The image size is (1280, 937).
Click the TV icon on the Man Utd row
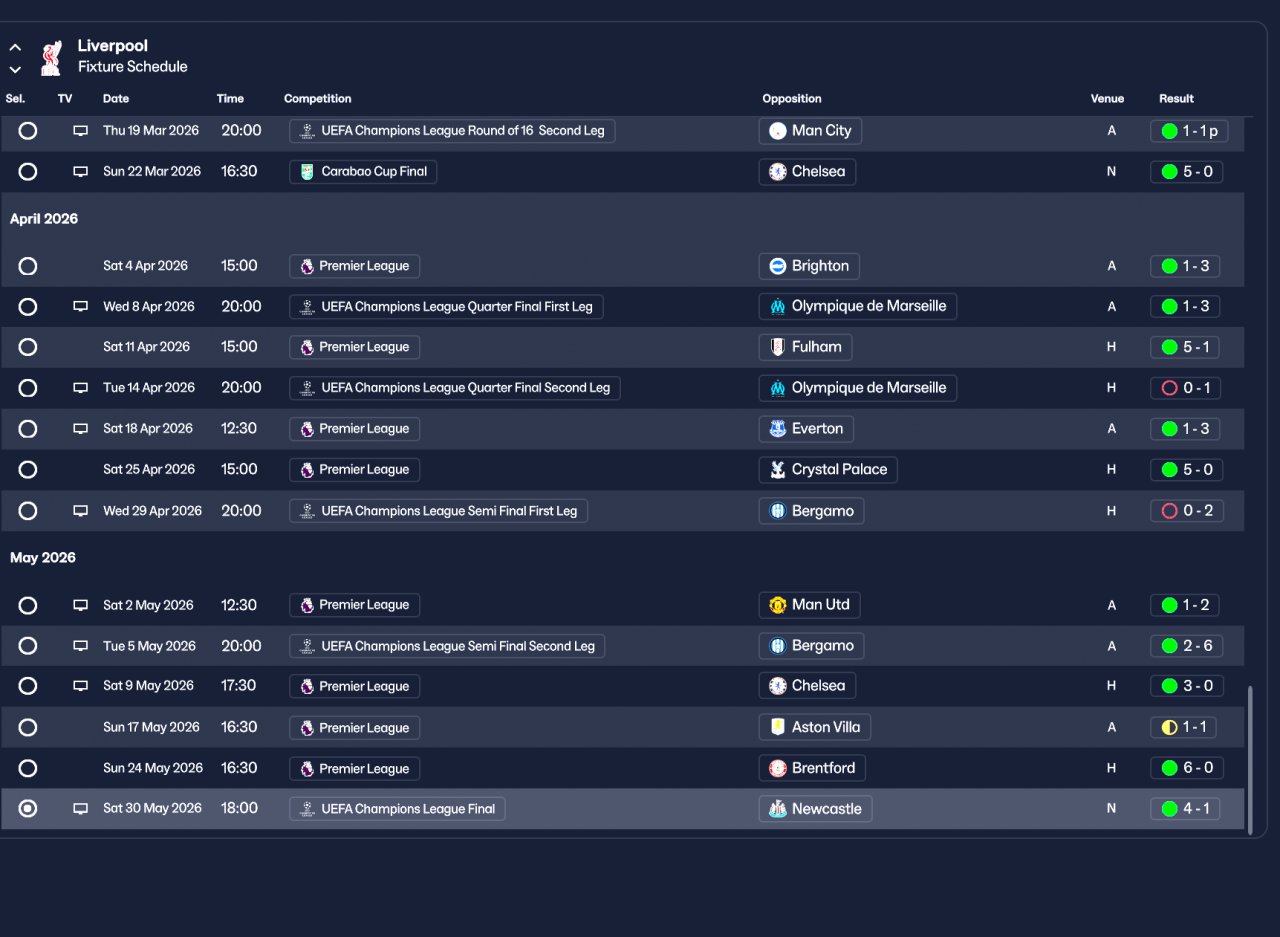[81, 605]
